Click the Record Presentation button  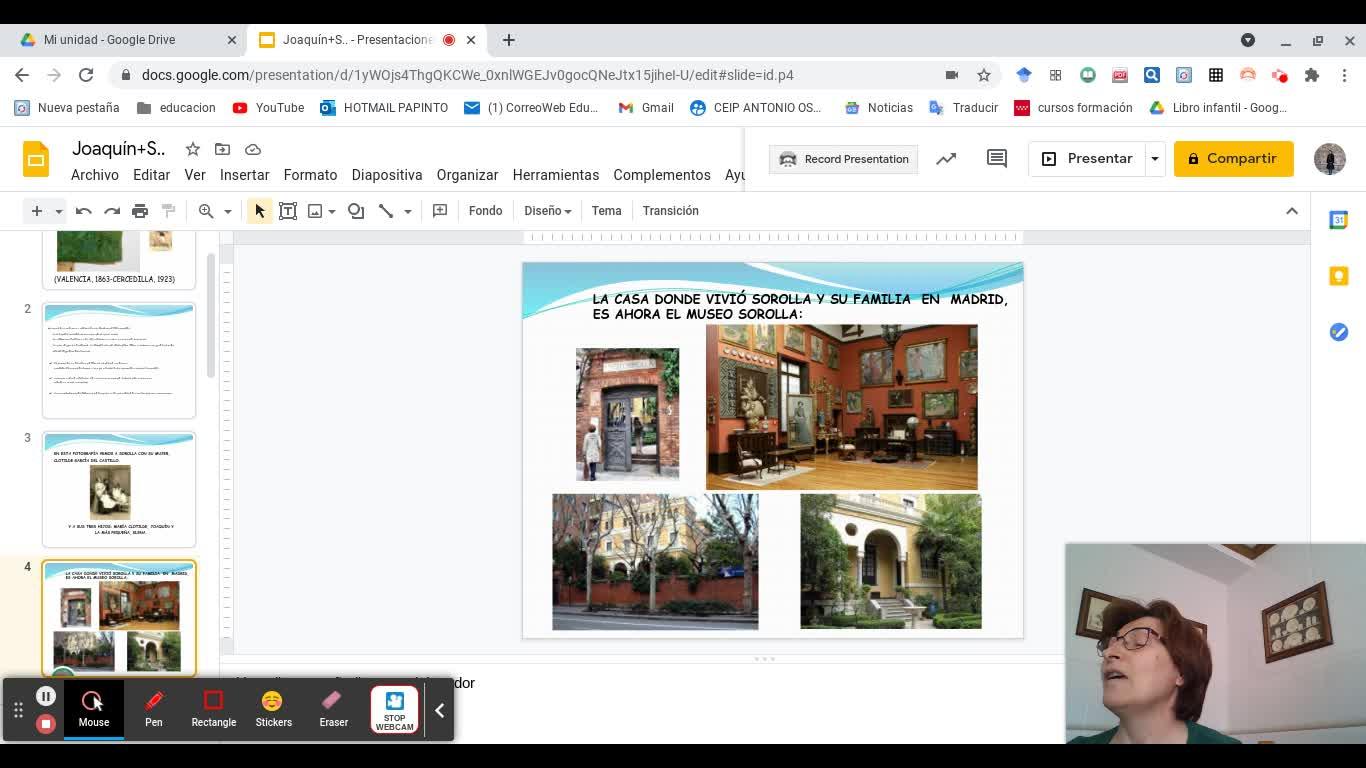tap(844, 159)
